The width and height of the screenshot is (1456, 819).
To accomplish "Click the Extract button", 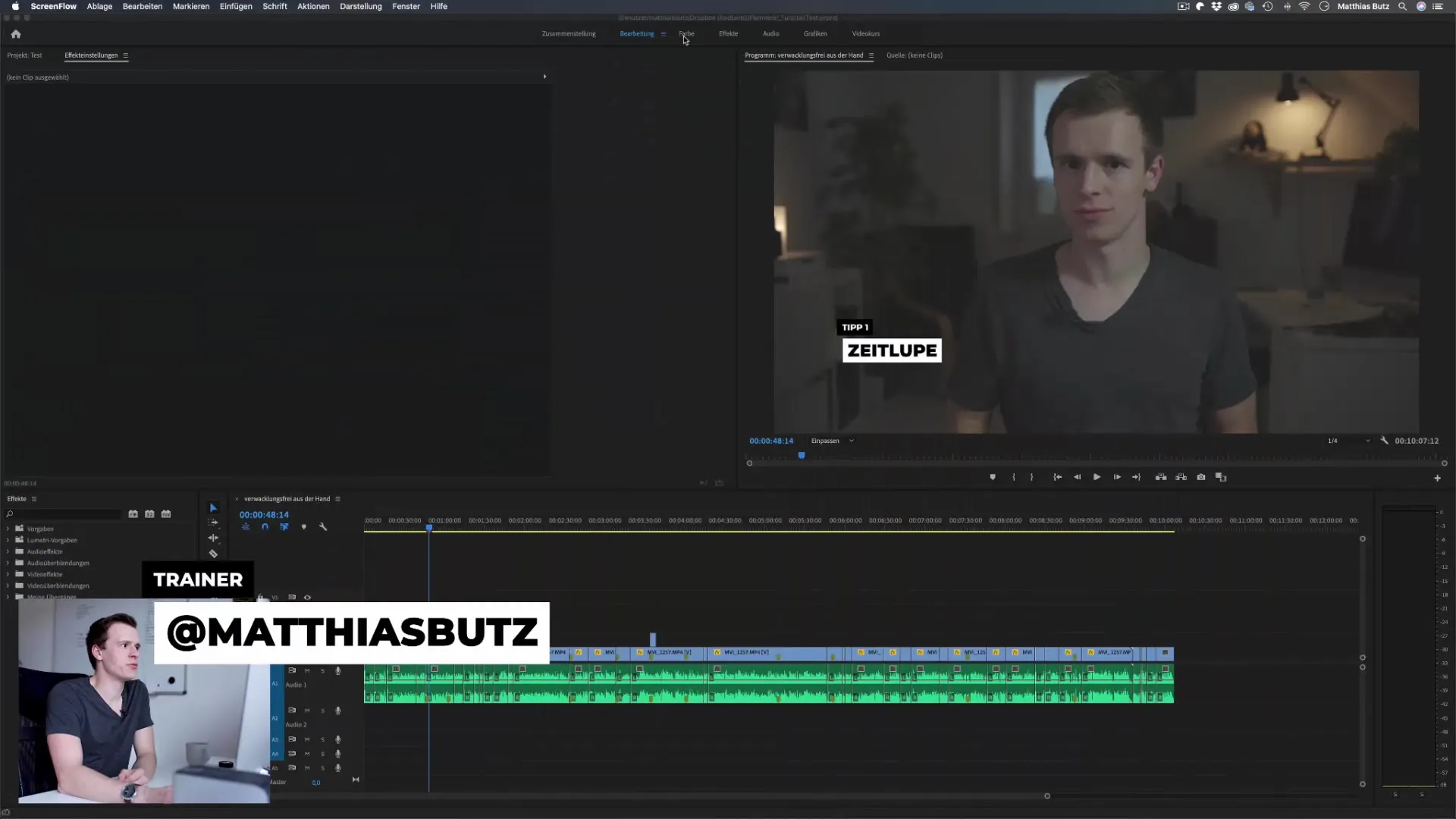I will (x=1181, y=477).
